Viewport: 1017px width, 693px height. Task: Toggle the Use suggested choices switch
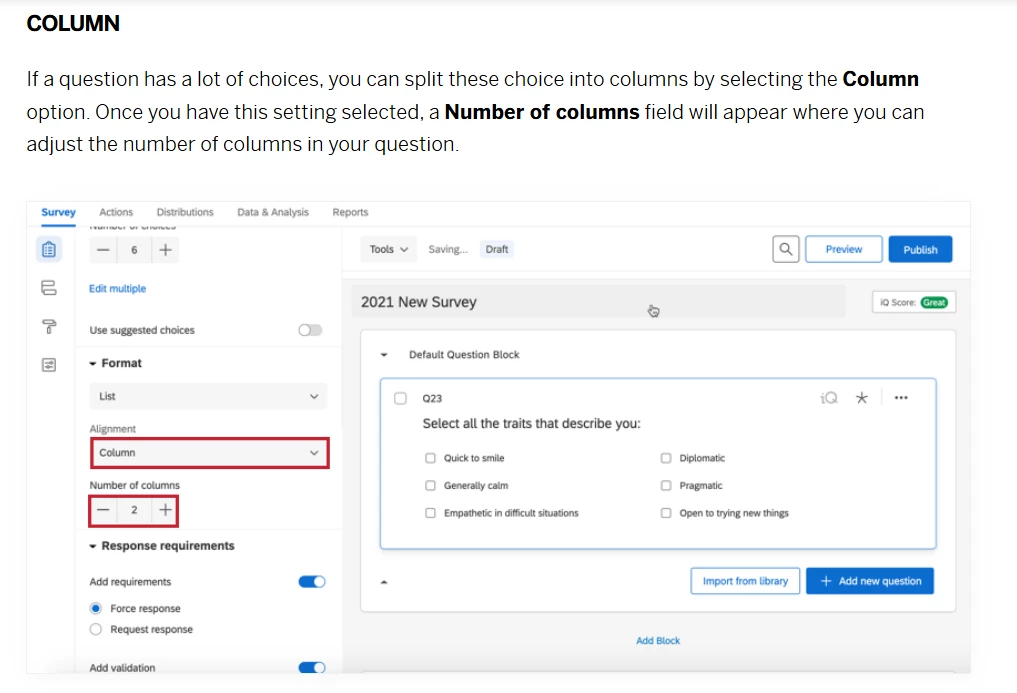click(x=310, y=330)
